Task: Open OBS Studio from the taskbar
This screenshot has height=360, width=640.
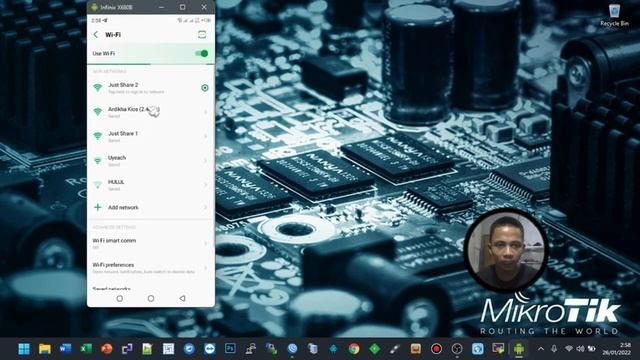Action: [x=457, y=349]
